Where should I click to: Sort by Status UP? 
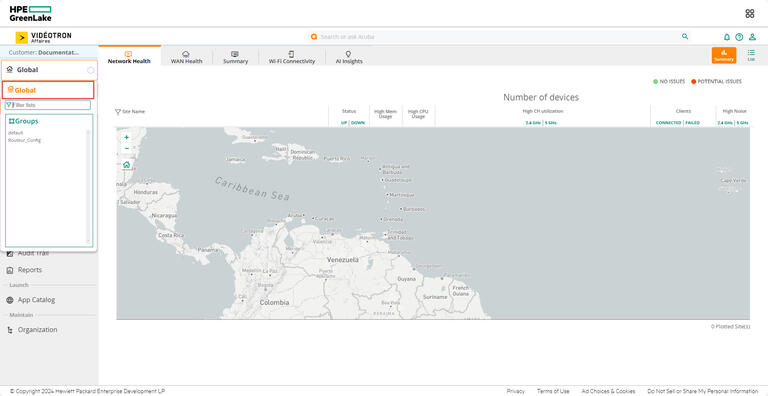[344, 123]
